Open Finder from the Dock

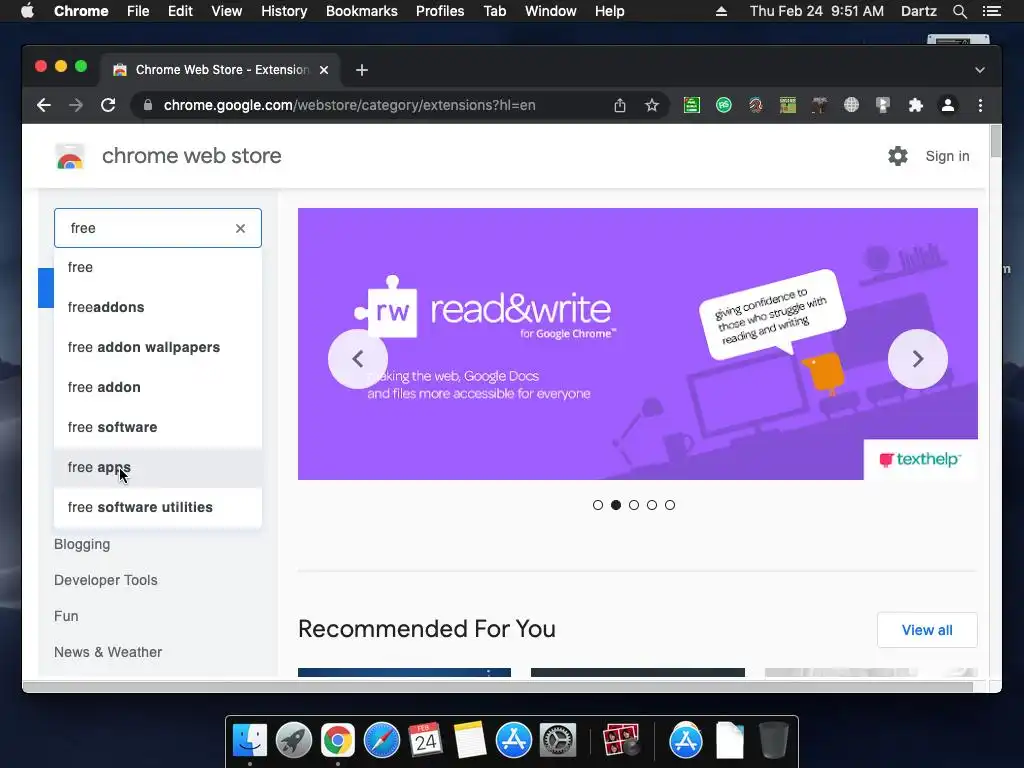pyautogui.click(x=250, y=741)
